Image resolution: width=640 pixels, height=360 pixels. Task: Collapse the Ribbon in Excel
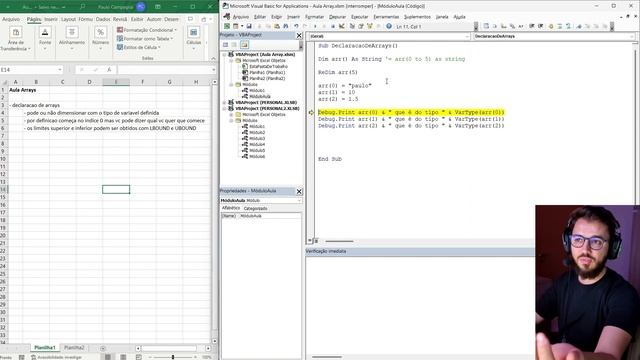pyautogui.click(x=213, y=58)
